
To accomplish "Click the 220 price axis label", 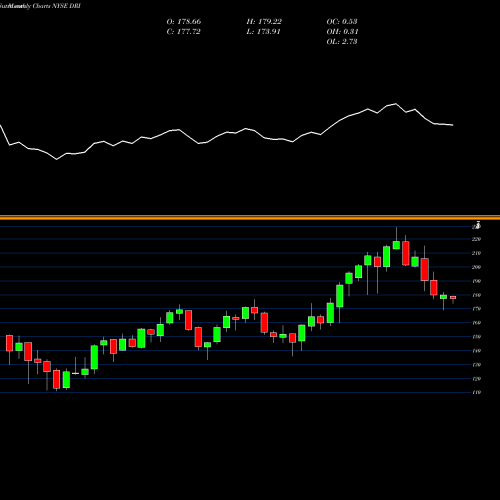I will click(477, 239).
